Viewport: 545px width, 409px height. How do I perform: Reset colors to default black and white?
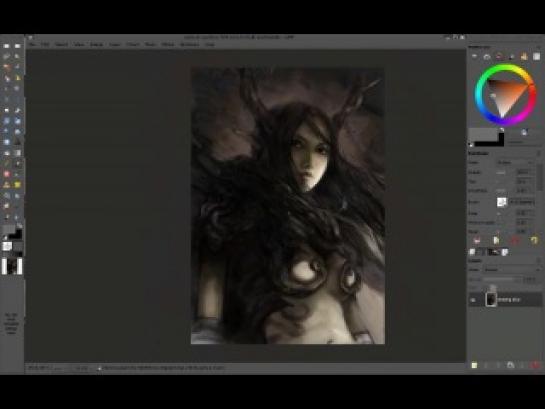coord(471,145)
